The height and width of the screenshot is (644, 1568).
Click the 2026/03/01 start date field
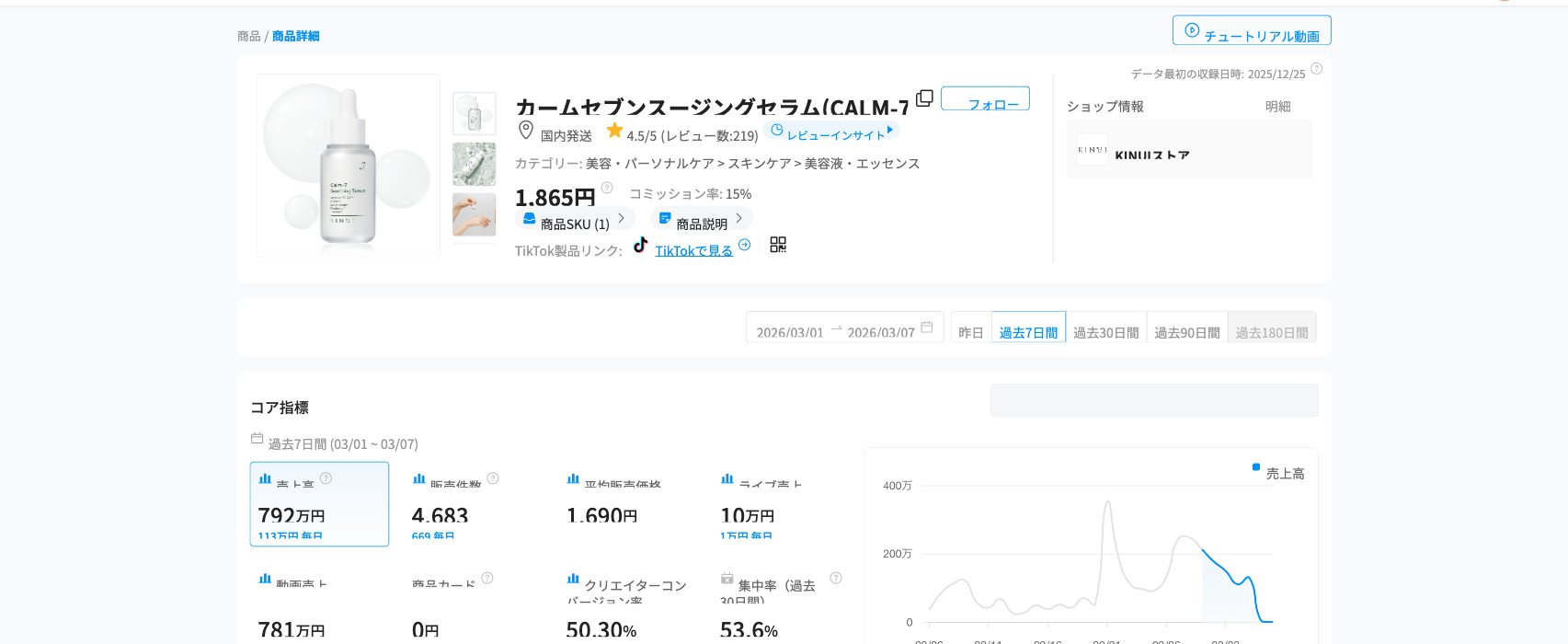(x=789, y=332)
